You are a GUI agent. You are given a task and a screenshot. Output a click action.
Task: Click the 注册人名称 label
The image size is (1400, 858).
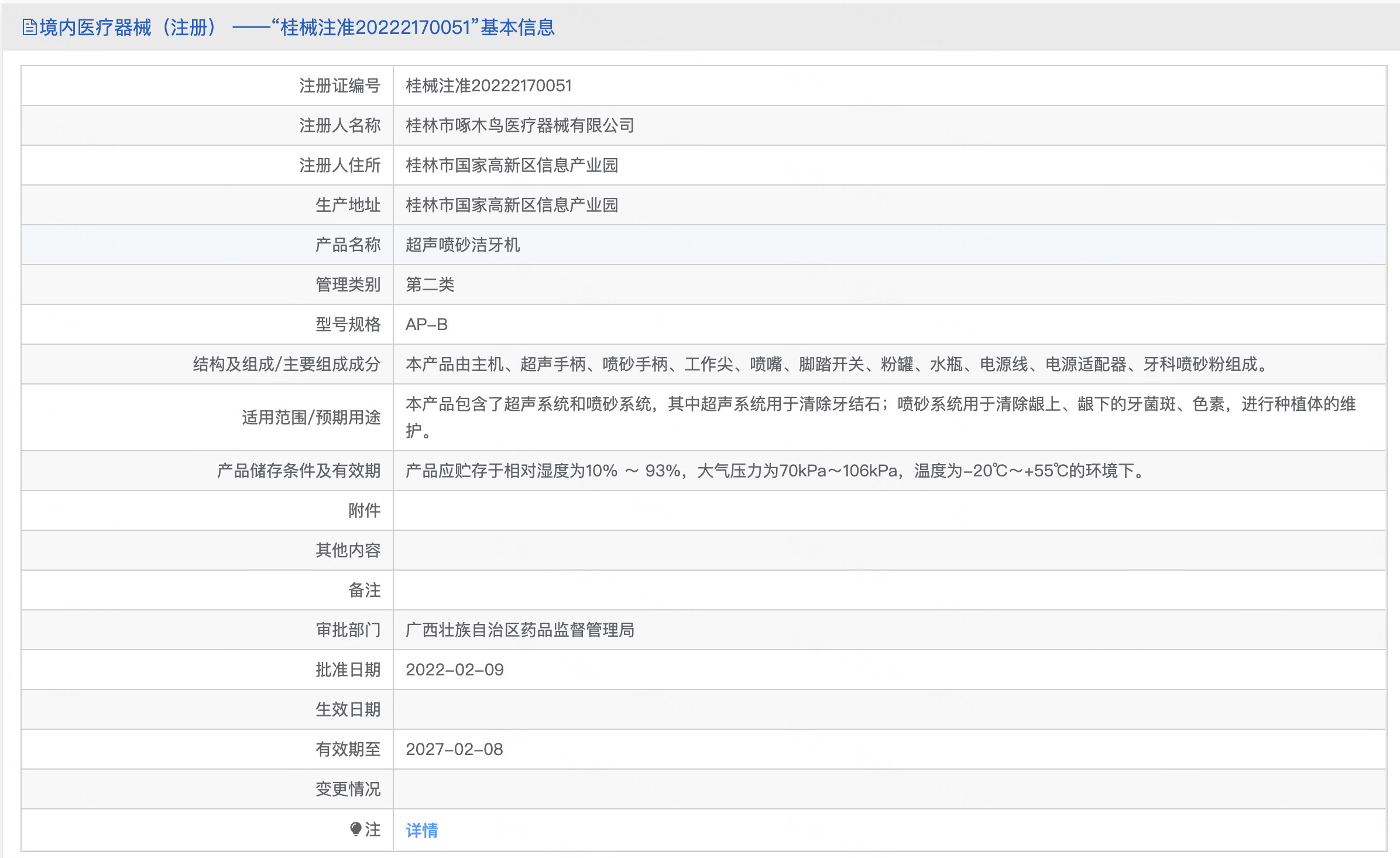click(x=339, y=126)
